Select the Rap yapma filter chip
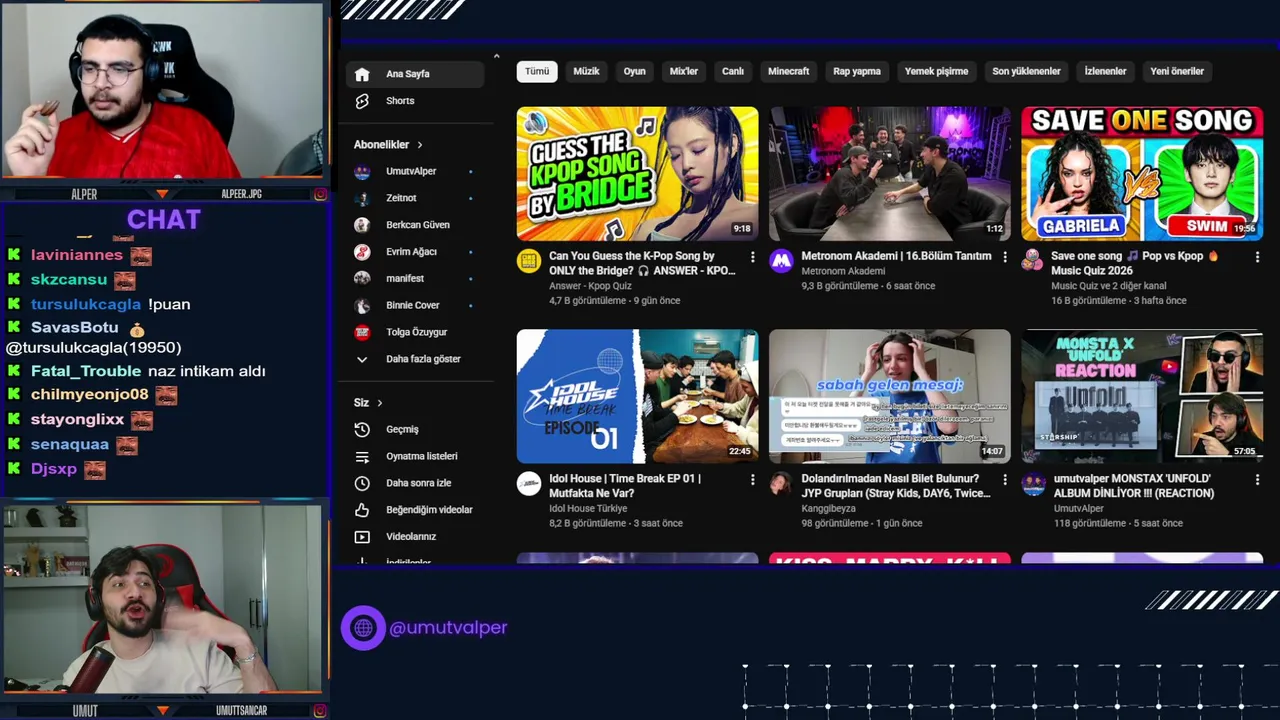Viewport: 1280px width, 720px height. point(857,72)
